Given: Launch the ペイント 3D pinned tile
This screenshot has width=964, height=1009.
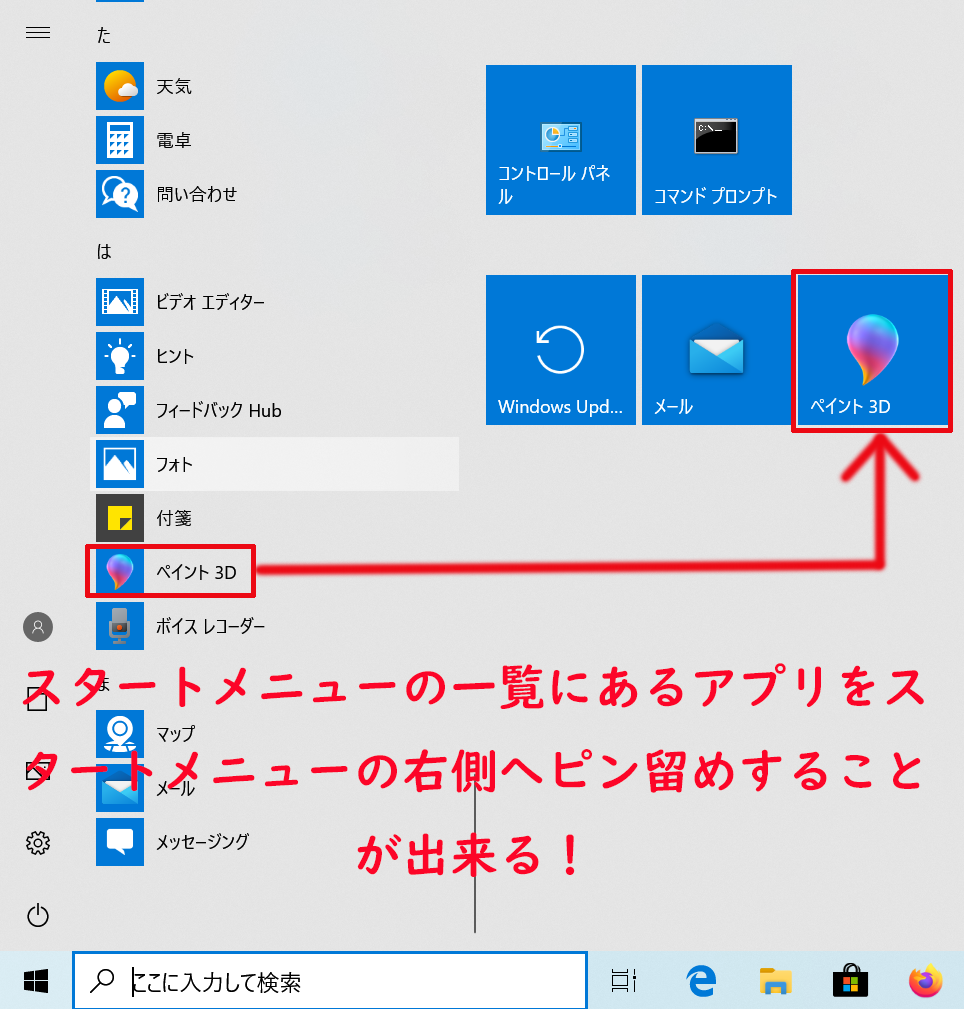Looking at the screenshot, I should 873,350.
